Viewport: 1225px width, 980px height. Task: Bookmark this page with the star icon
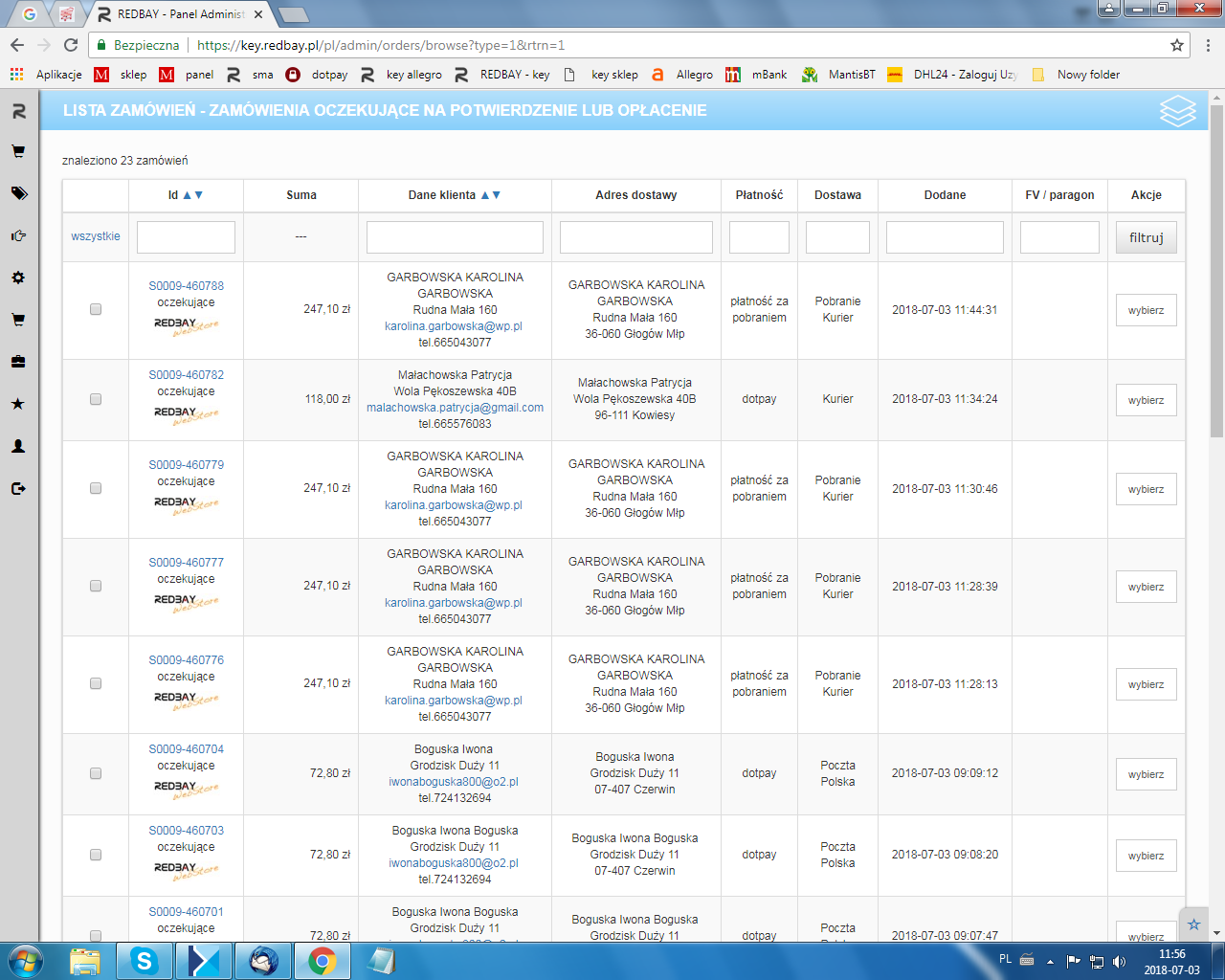click(1177, 45)
